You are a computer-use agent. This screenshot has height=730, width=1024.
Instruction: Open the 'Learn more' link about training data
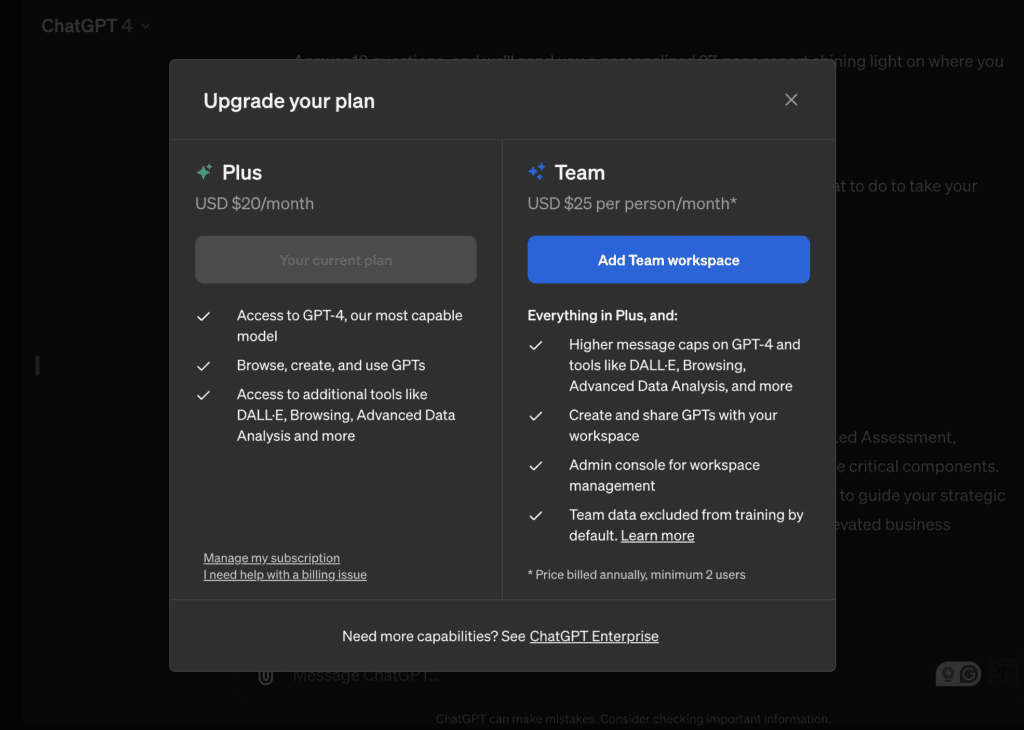click(657, 535)
